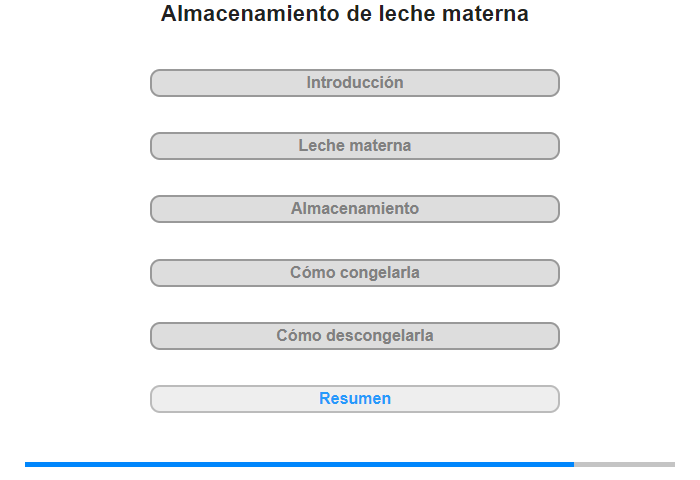Pick the how to thaw chapter
The image size is (700, 480).
pyautogui.click(x=355, y=336)
